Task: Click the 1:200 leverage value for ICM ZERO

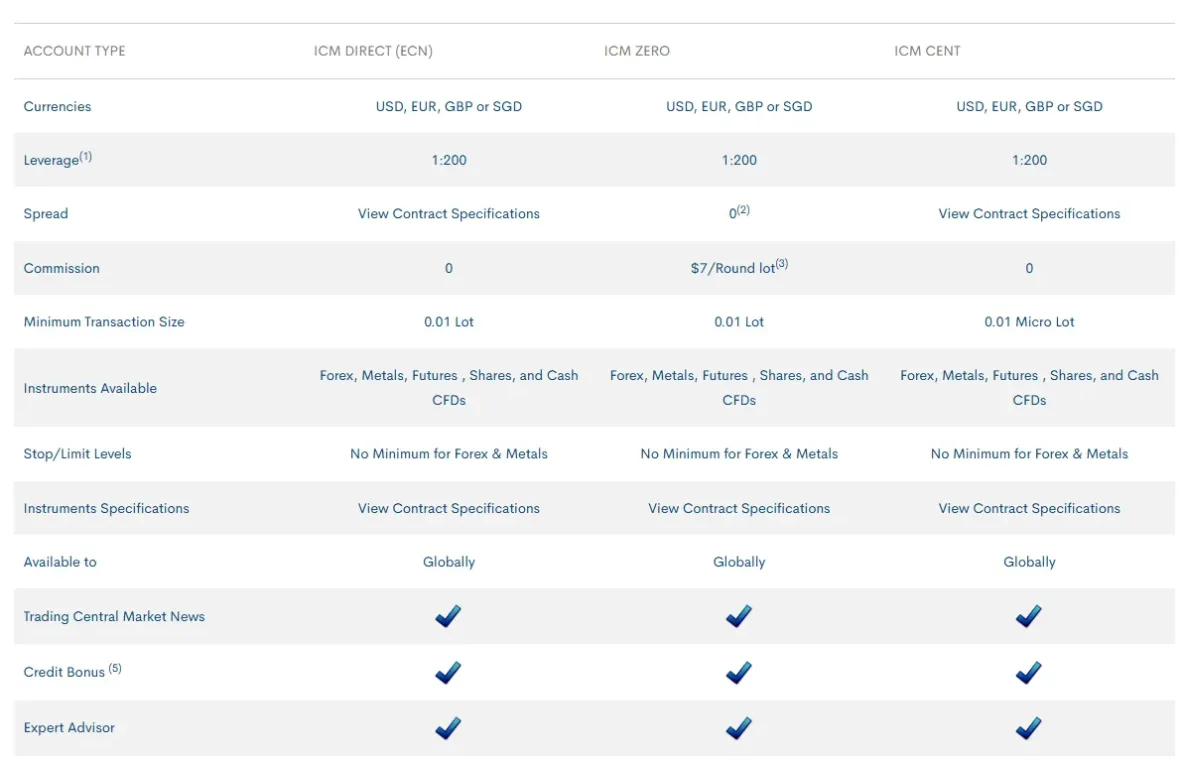Action: point(739,160)
